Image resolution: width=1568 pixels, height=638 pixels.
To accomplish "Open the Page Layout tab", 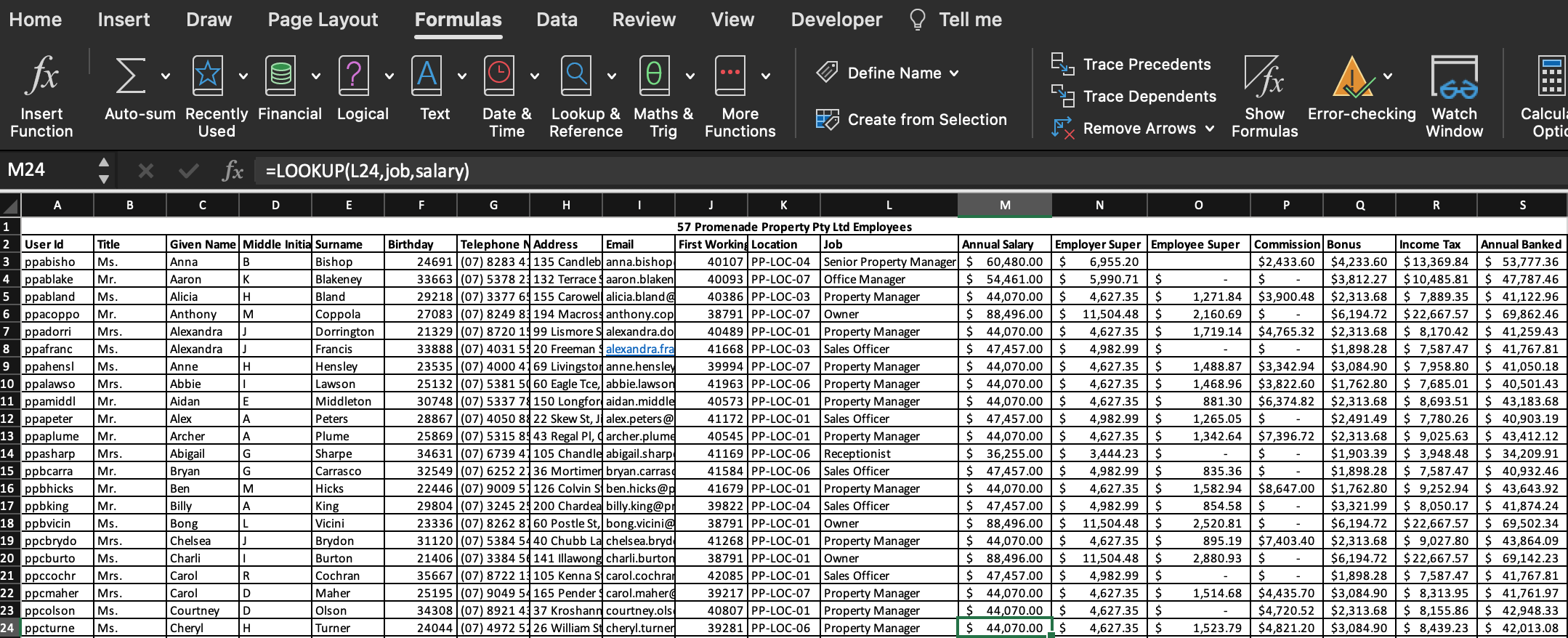I will [323, 20].
